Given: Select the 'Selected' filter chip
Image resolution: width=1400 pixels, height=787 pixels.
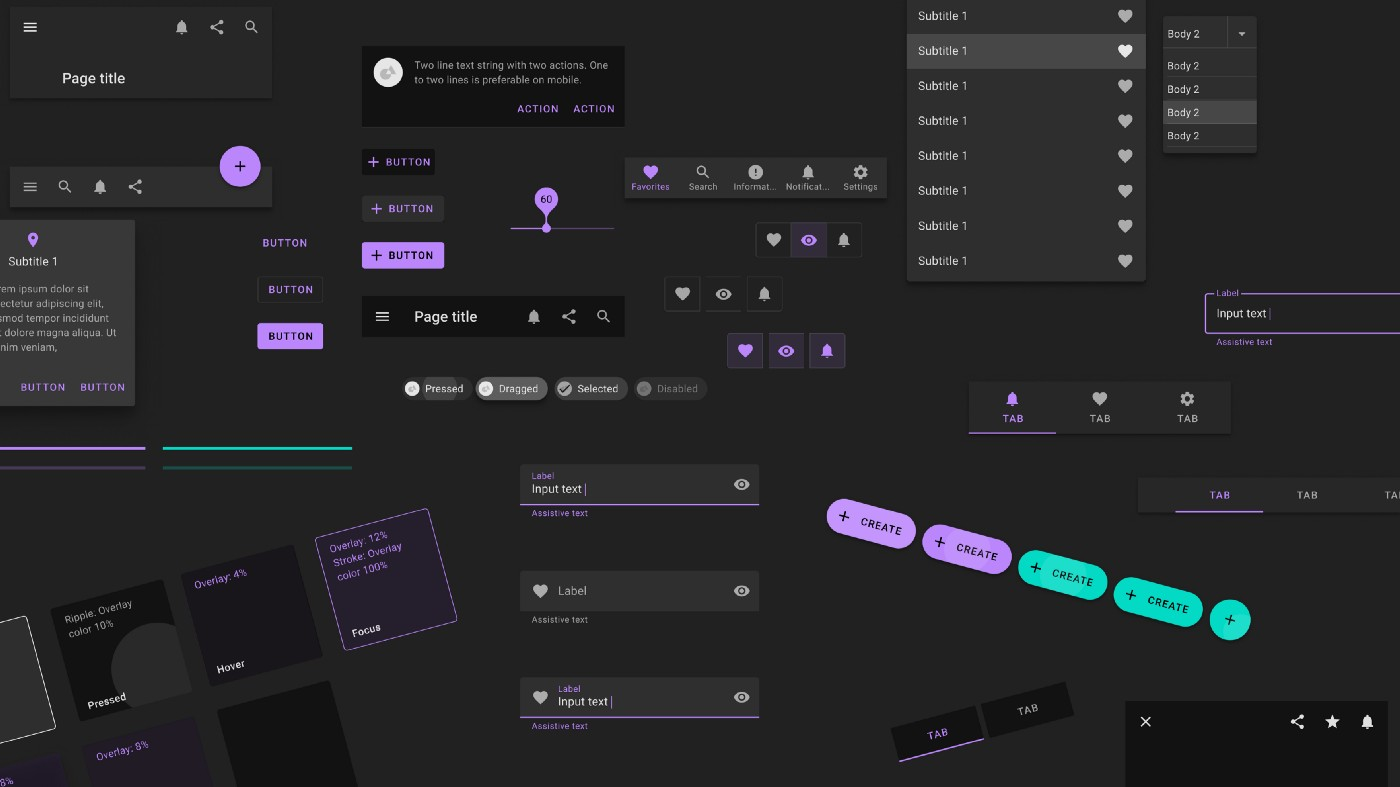Looking at the screenshot, I should point(590,388).
